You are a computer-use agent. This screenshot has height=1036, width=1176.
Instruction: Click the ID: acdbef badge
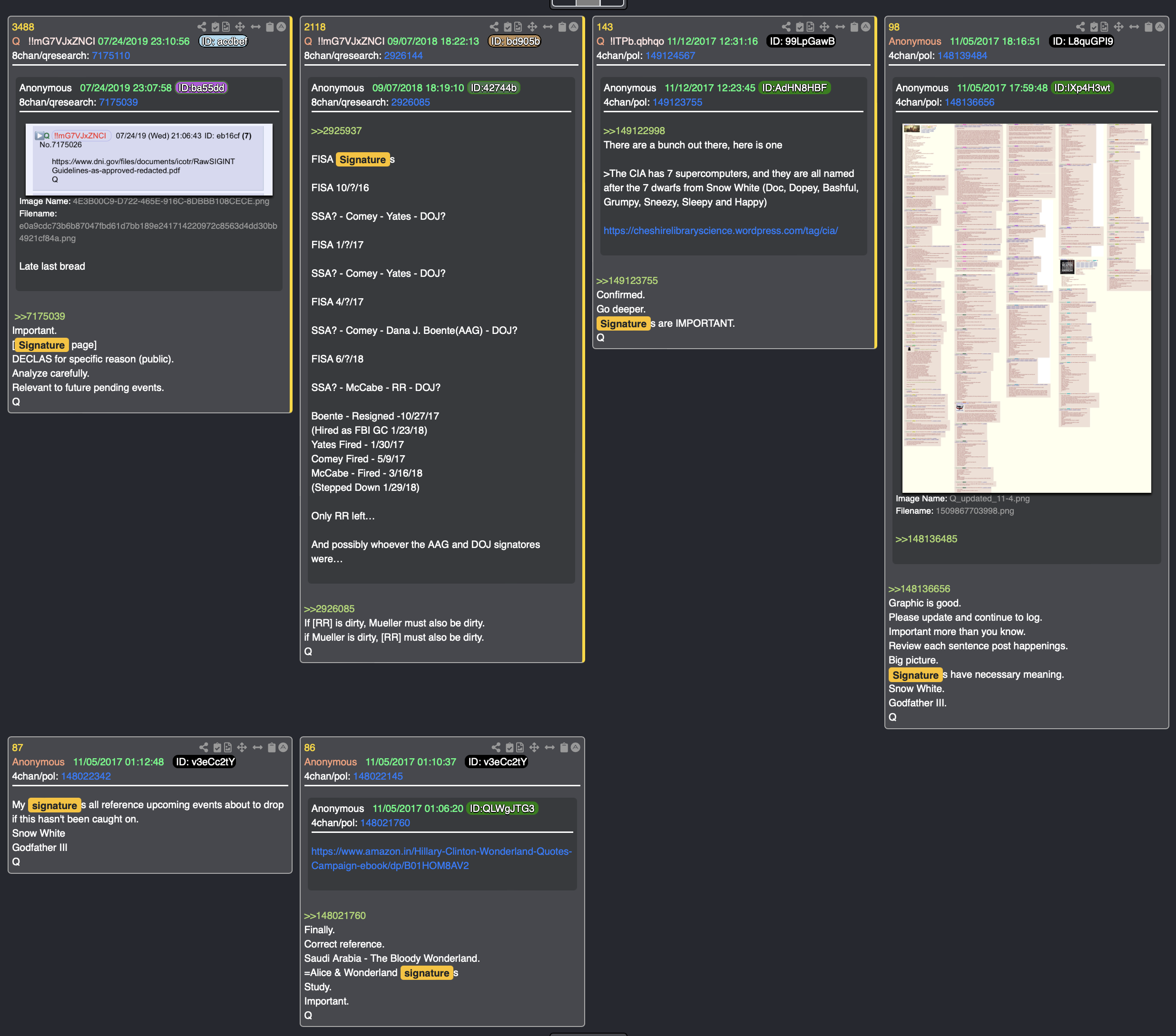click(x=223, y=41)
